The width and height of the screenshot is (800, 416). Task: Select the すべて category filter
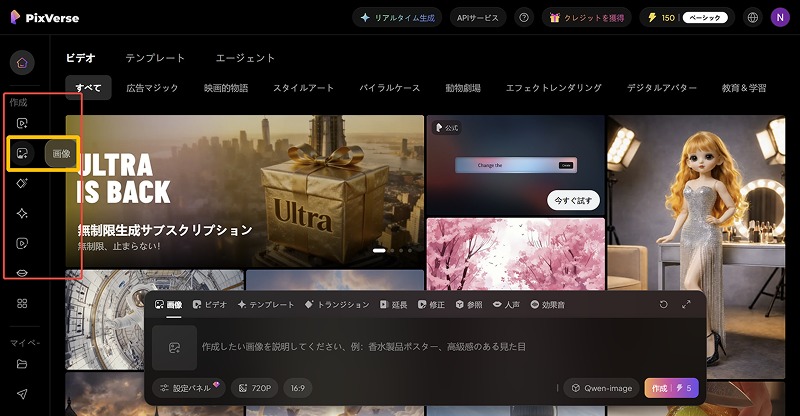tap(88, 88)
